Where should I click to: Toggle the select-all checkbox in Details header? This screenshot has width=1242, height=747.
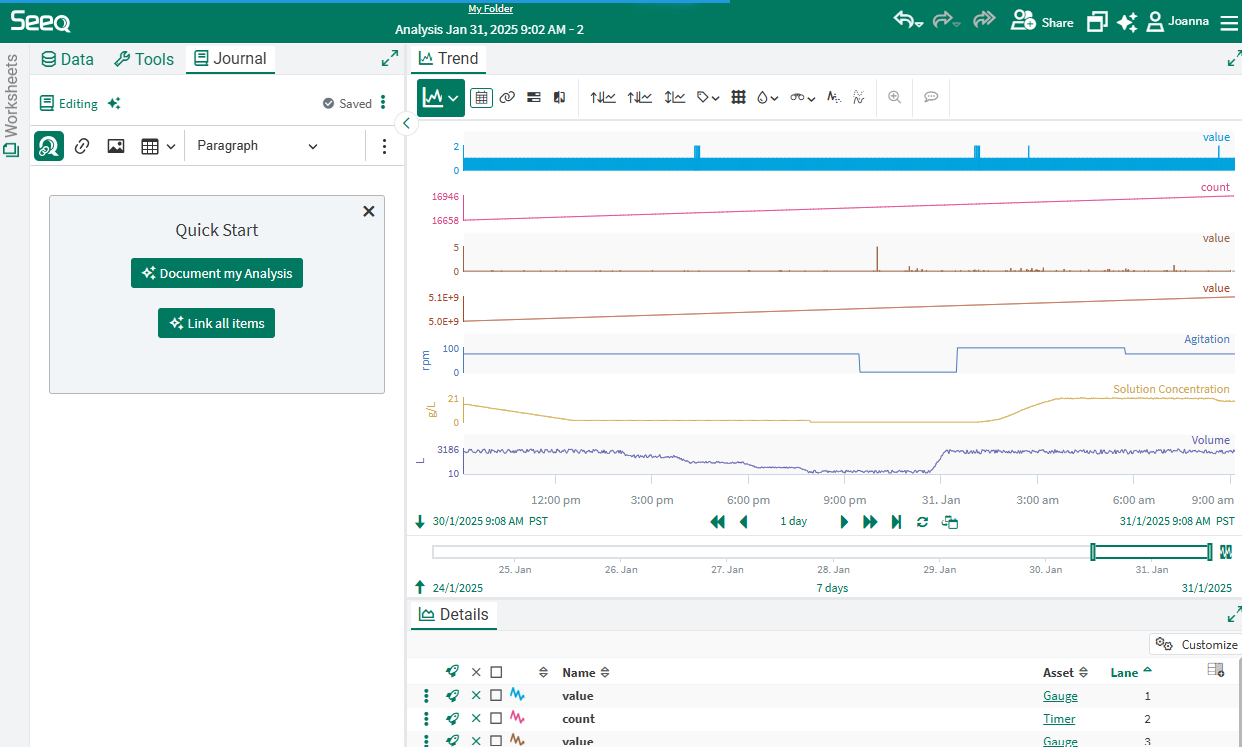click(x=496, y=673)
